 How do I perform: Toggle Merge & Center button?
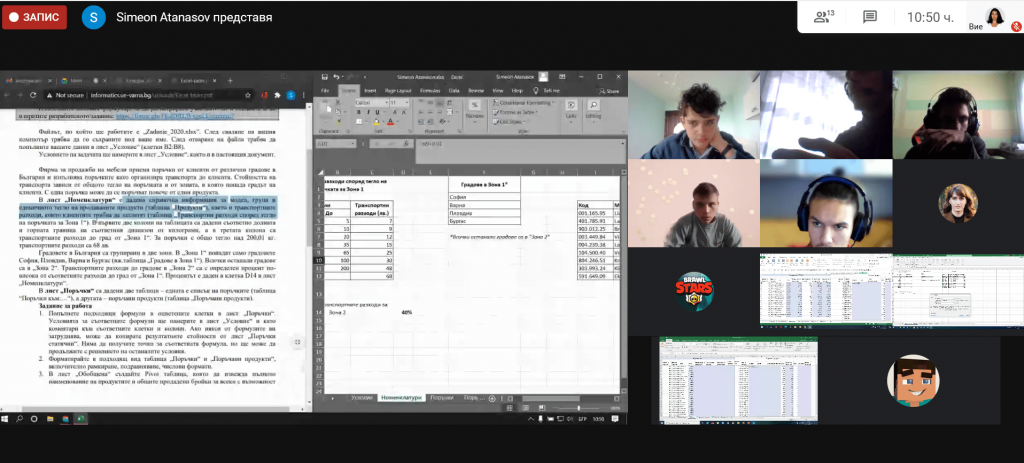449,112
